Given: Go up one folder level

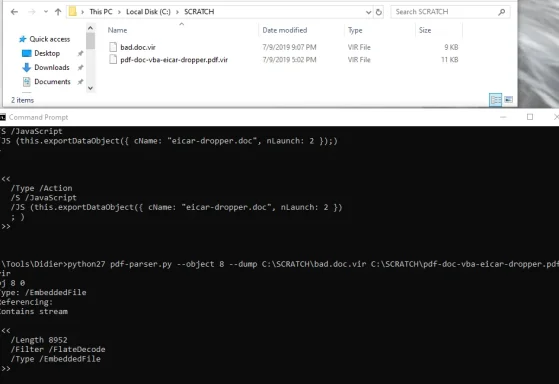Looking at the screenshot, I should pos(58,12).
